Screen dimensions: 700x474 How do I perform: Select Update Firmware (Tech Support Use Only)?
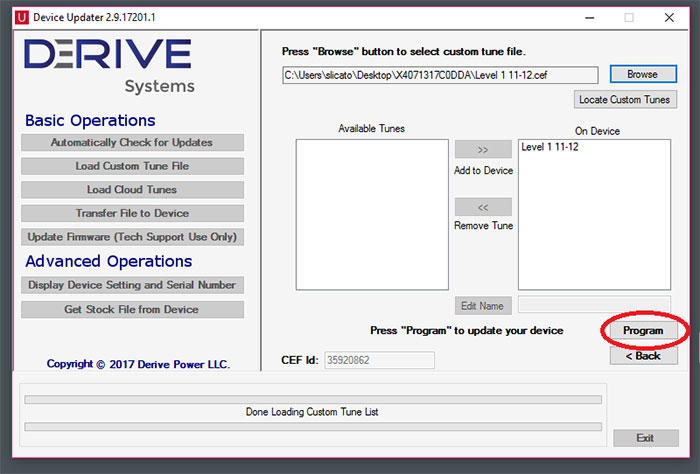tap(132, 237)
